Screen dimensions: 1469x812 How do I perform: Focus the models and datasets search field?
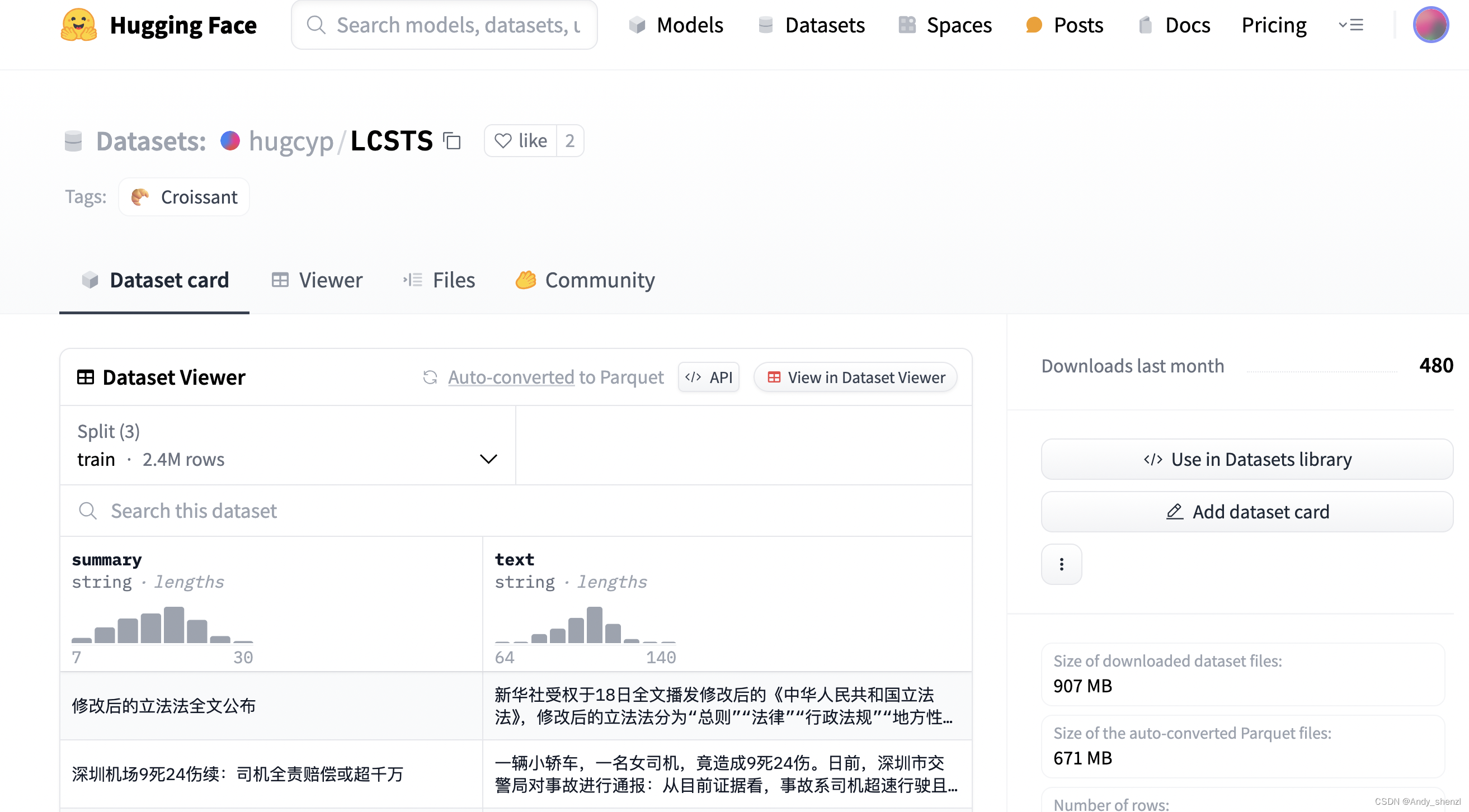pos(444,25)
